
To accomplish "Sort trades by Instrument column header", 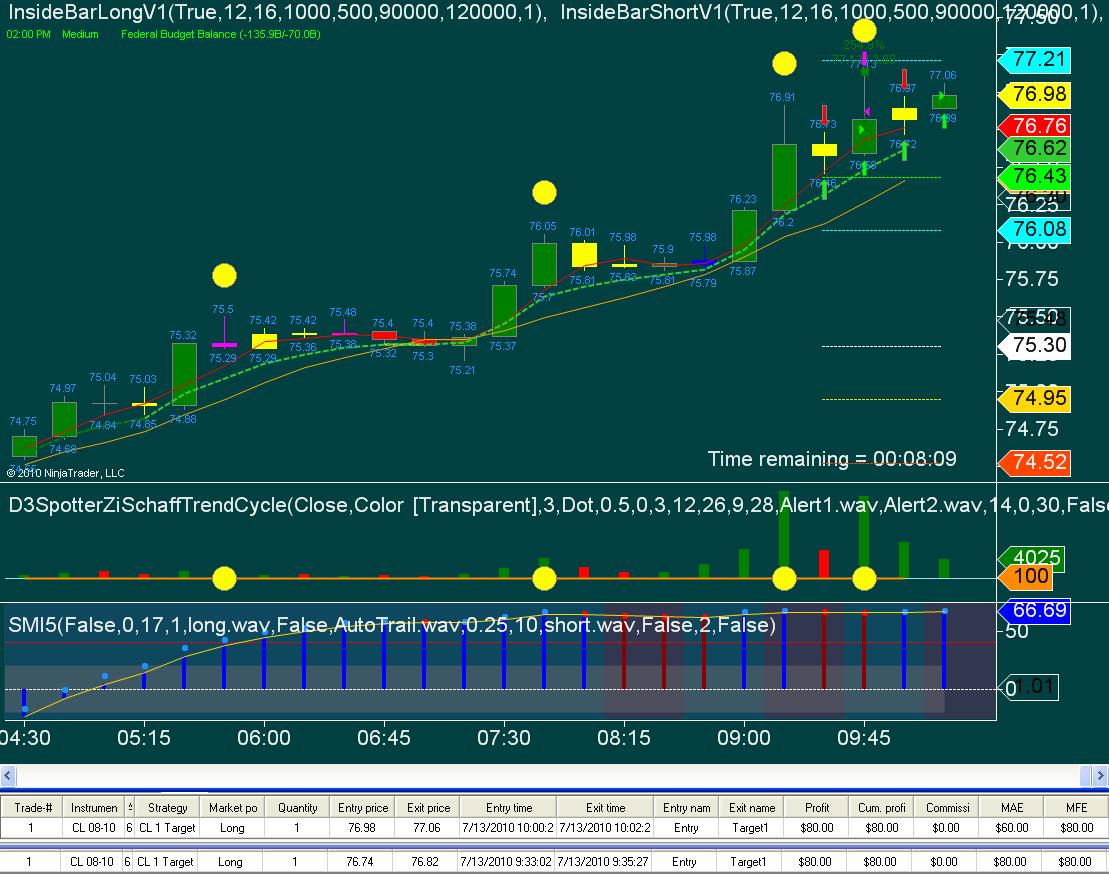I will (x=94, y=808).
